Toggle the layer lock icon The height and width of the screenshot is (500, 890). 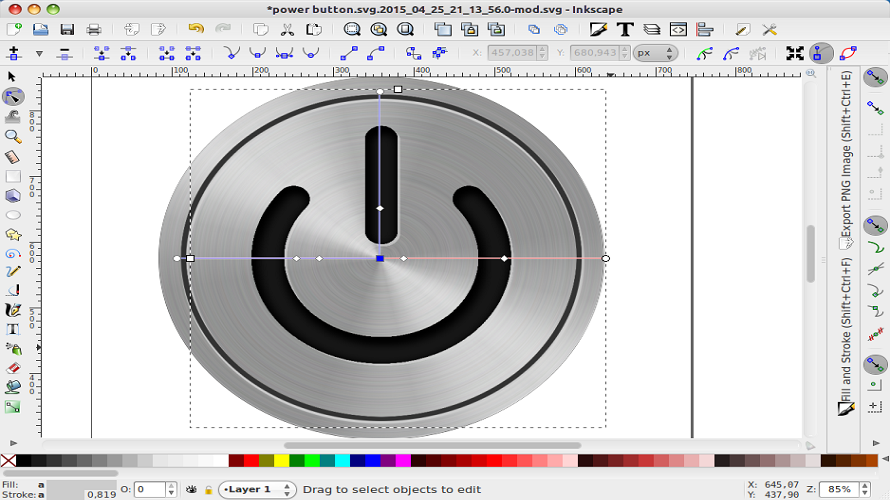point(208,490)
